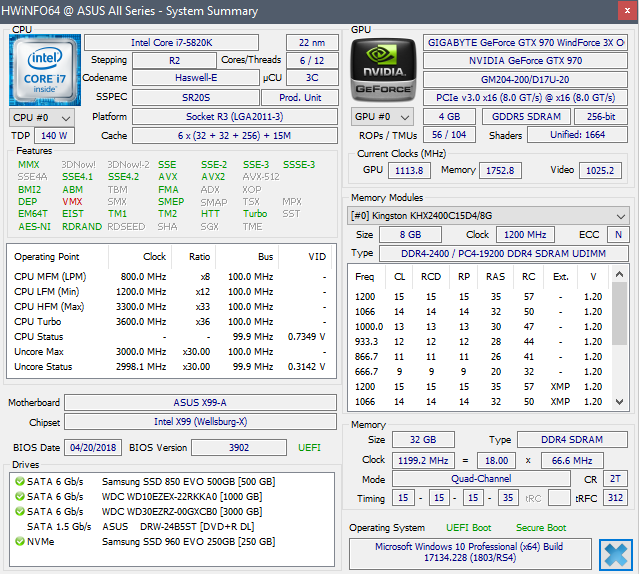Viewport: 639px width, 574px height.
Task: Click the Memory clock 1752.8 field
Action: [x=500, y=171]
